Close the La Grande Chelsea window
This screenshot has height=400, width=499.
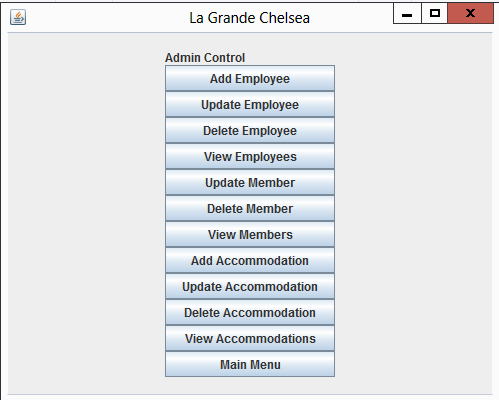tap(470, 13)
